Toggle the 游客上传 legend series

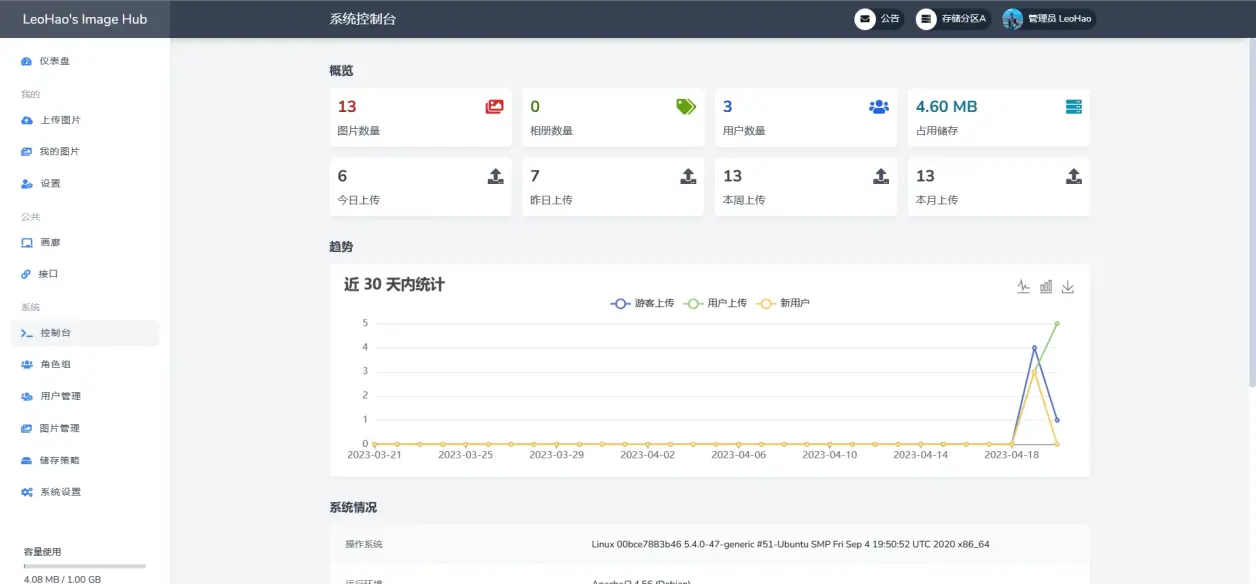click(x=642, y=303)
